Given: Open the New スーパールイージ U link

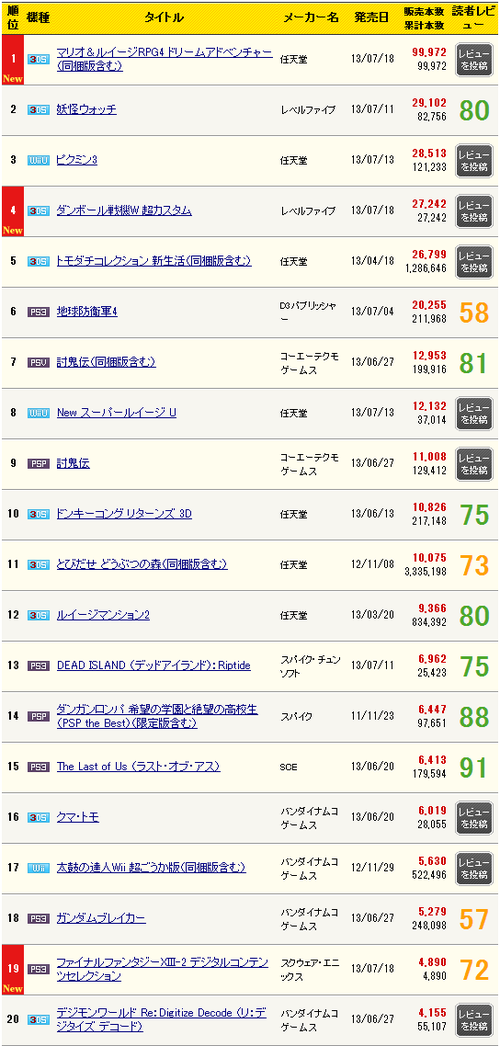Looking at the screenshot, I should [x=117, y=413].
